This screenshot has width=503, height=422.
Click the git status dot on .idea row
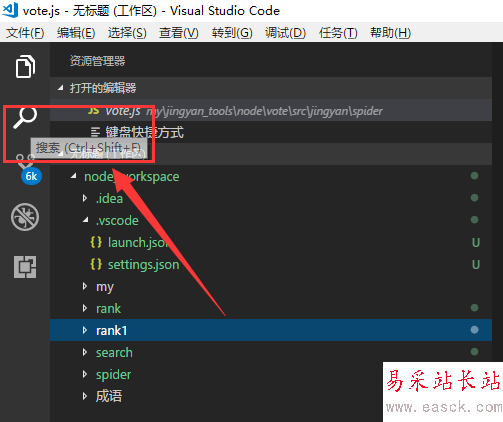(x=474, y=198)
